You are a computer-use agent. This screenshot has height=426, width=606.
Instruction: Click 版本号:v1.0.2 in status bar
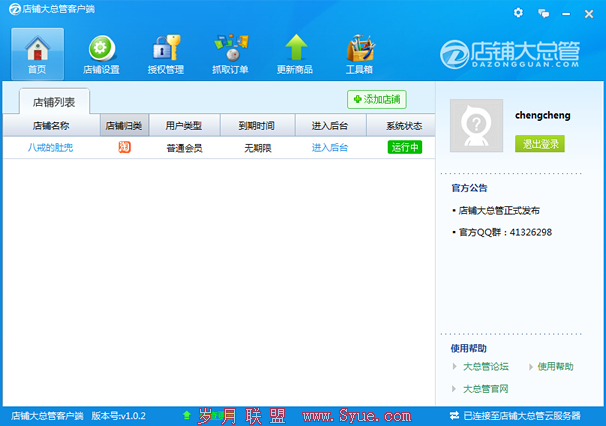click(119, 416)
